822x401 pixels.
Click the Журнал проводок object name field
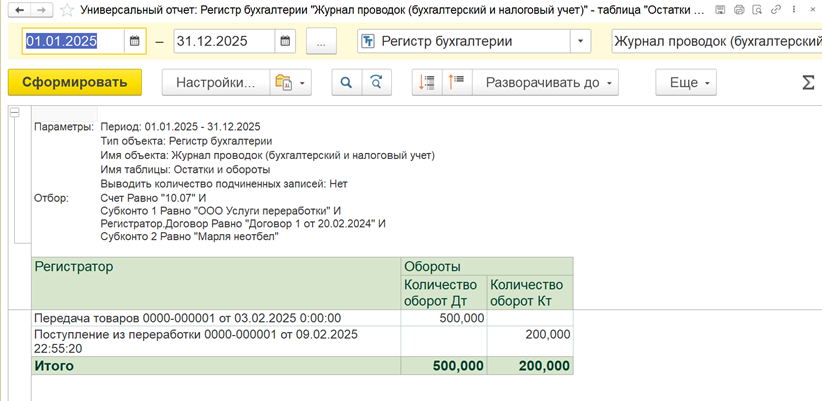coord(714,42)
